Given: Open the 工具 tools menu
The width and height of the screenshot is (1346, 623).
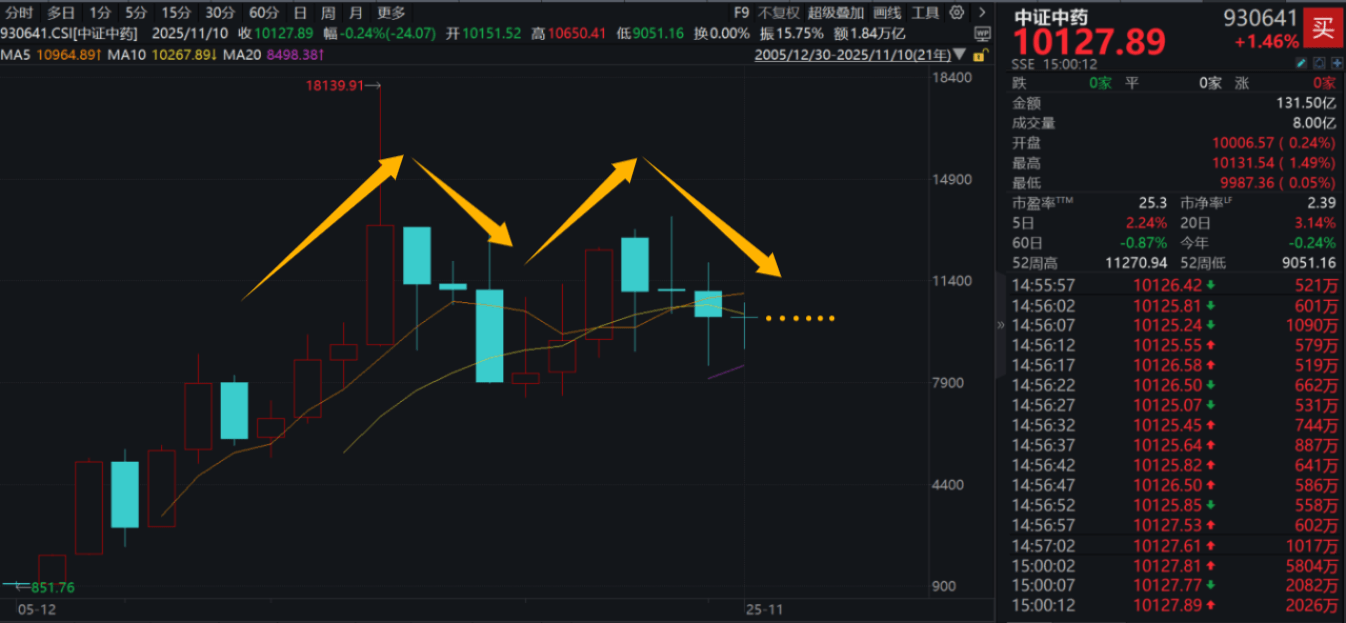Looking at the screenshot, I should point(925,13).
